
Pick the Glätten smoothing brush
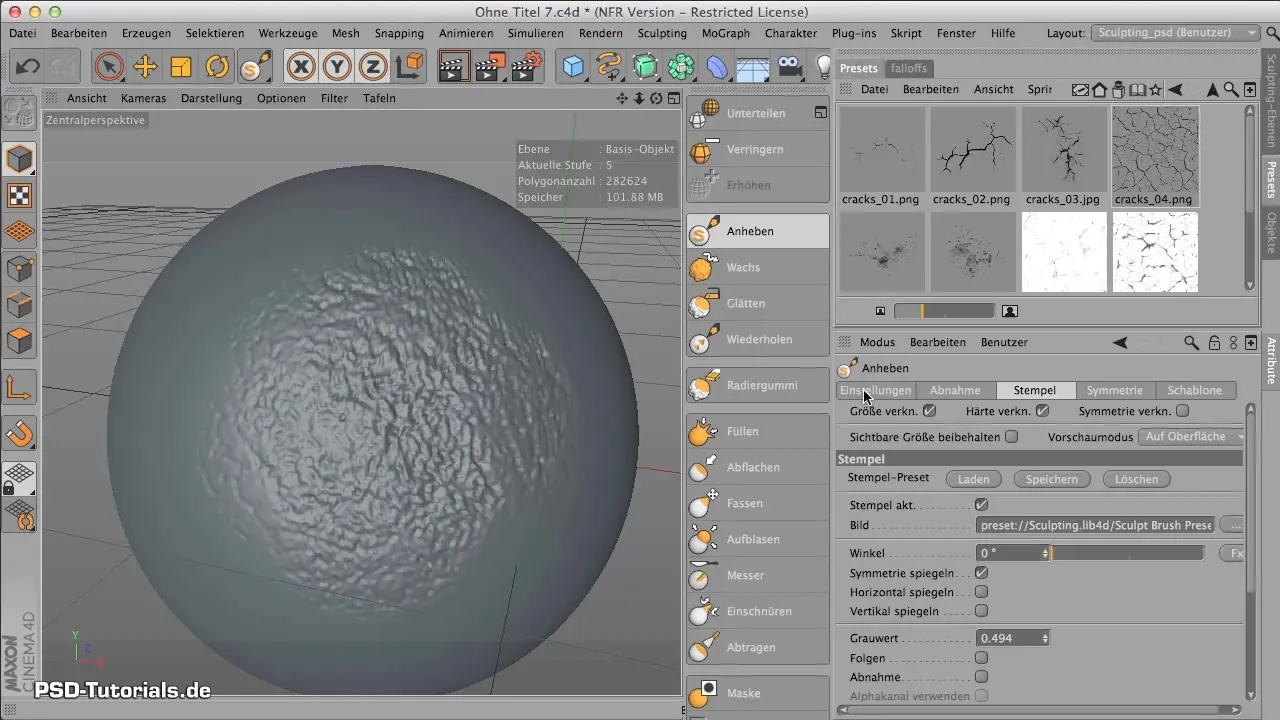[757, 303]
